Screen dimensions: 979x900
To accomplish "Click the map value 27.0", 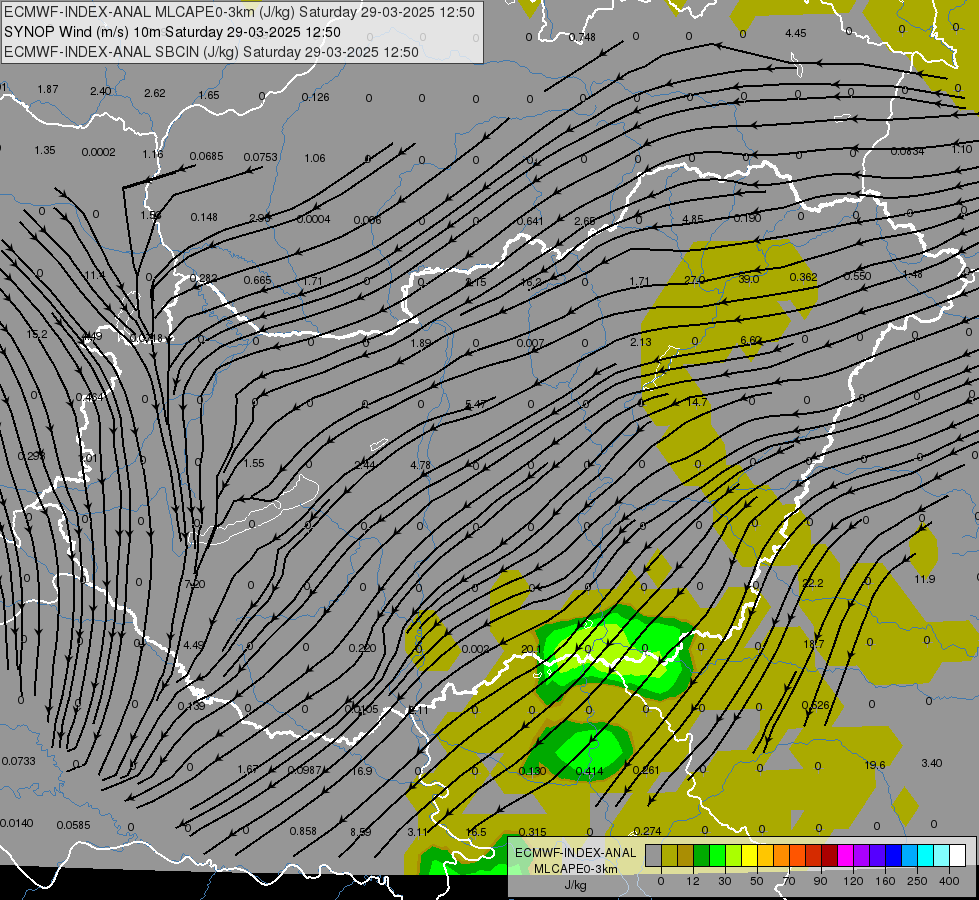I will [694, 280].
